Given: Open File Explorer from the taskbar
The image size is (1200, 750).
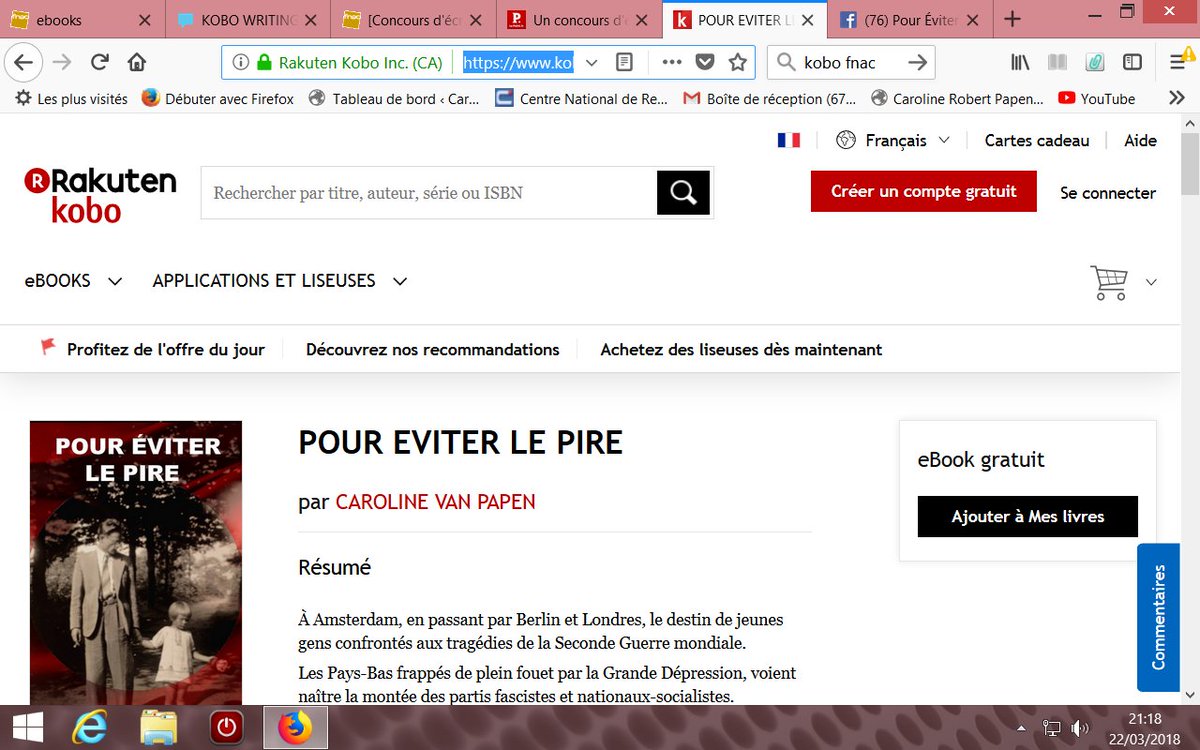Looking at the screenshot, I should 158,728.
